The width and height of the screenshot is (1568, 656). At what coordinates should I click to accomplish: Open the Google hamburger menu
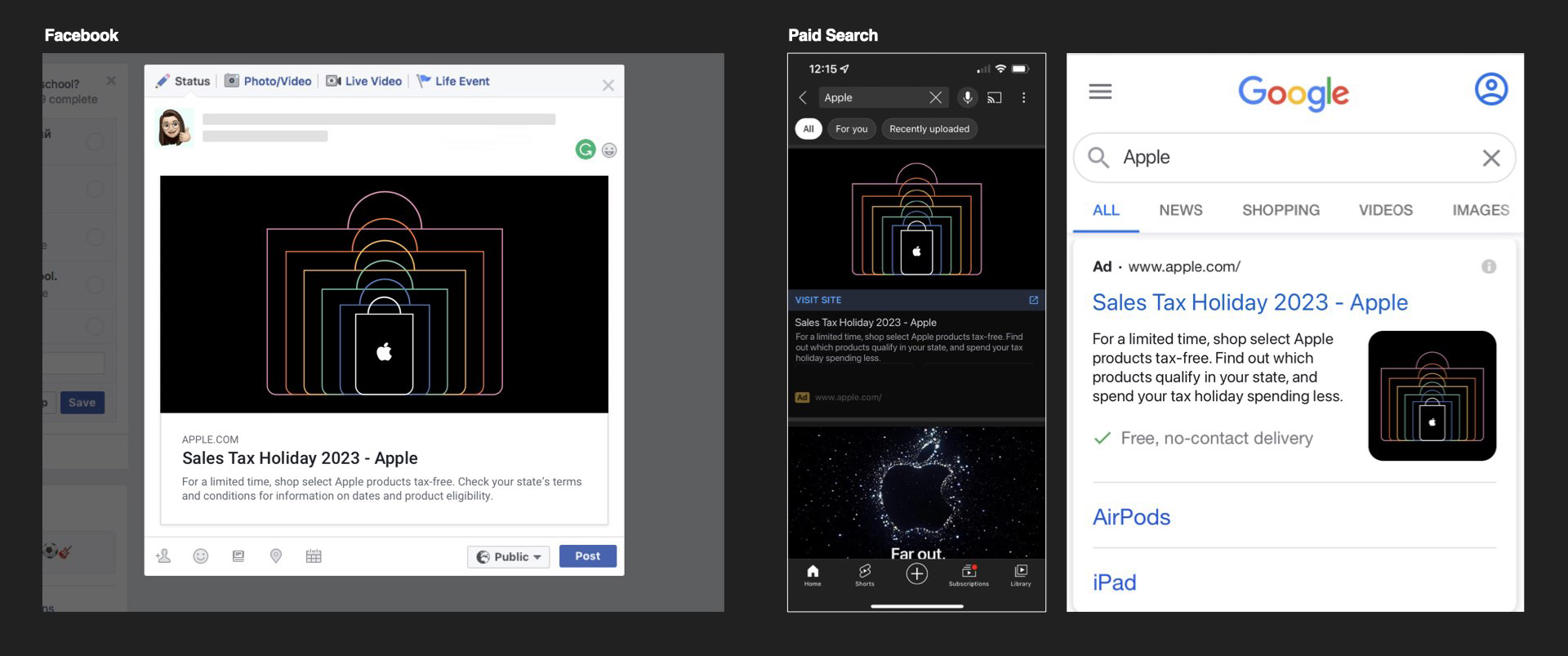1100,91
